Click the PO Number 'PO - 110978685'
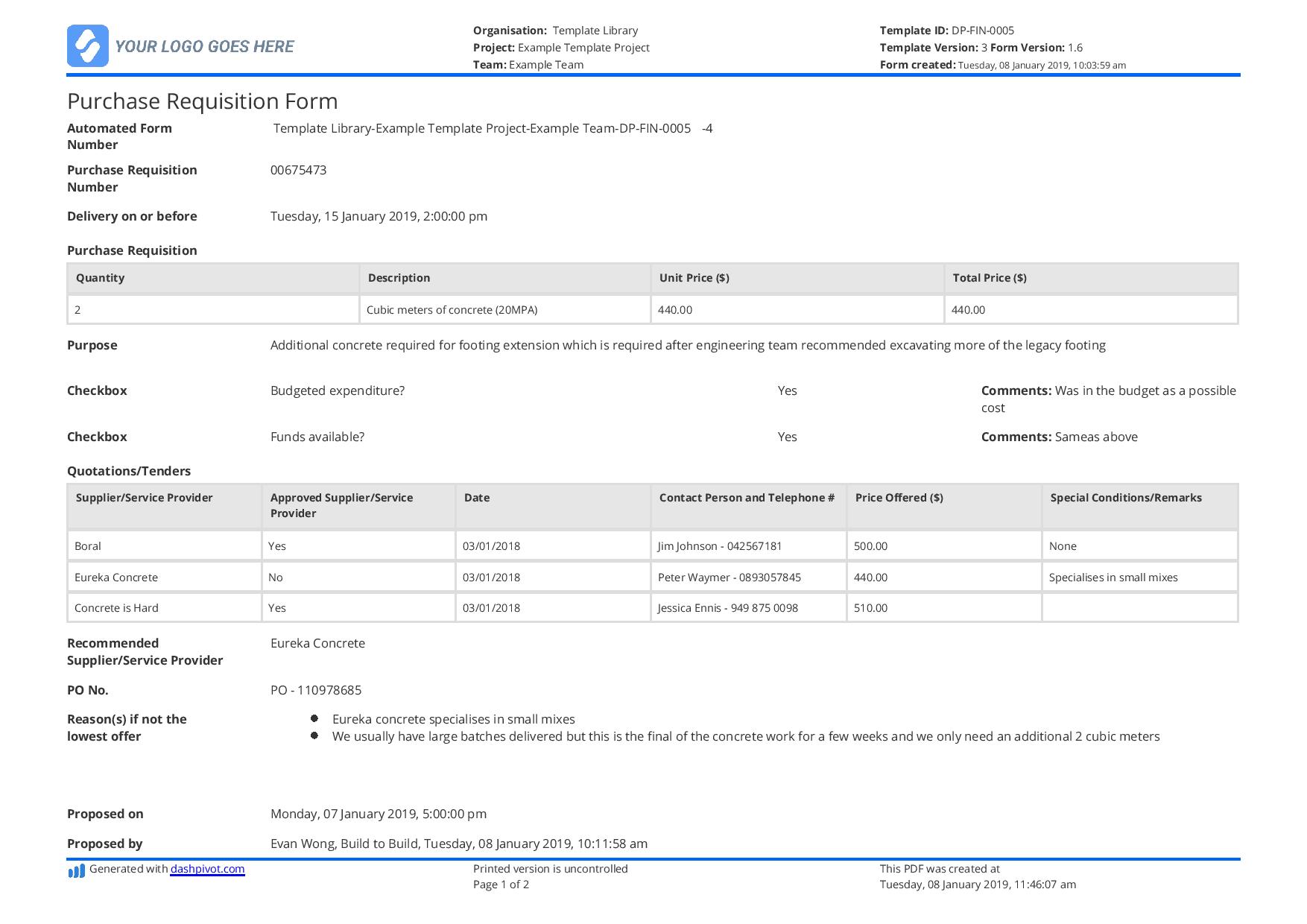The height and width of the screenshot is (924, 1307). click(317, 690)
